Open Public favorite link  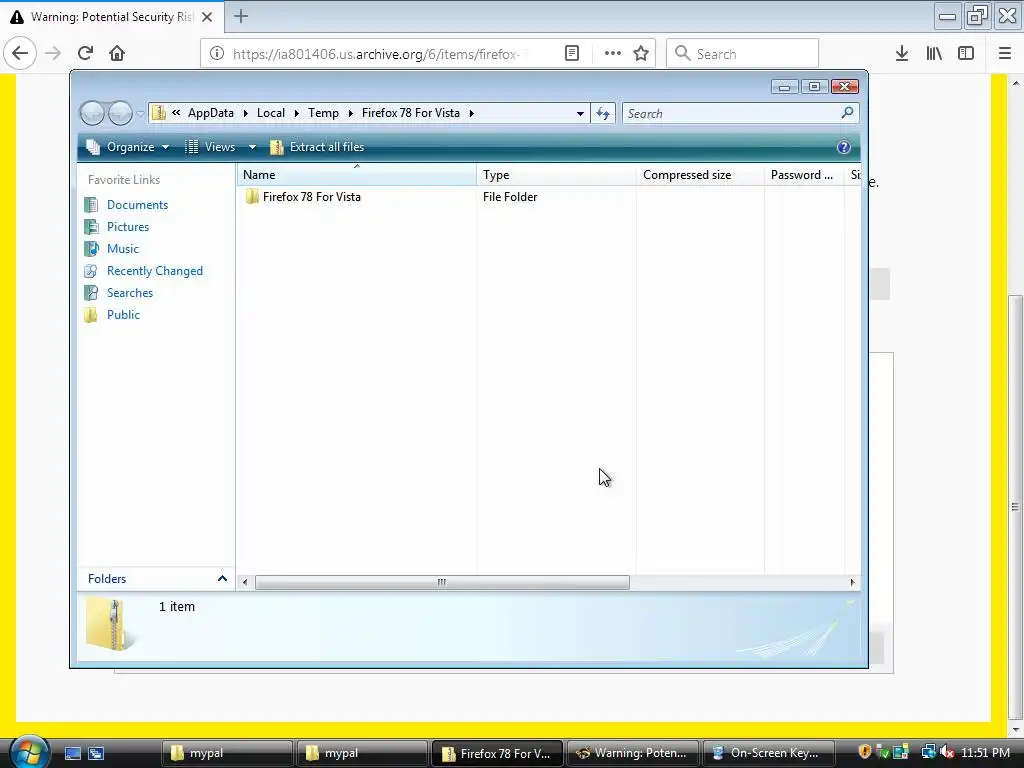coord(123,315)
